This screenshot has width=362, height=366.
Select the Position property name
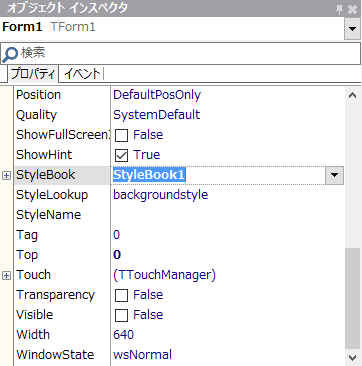tap(38, 95)
